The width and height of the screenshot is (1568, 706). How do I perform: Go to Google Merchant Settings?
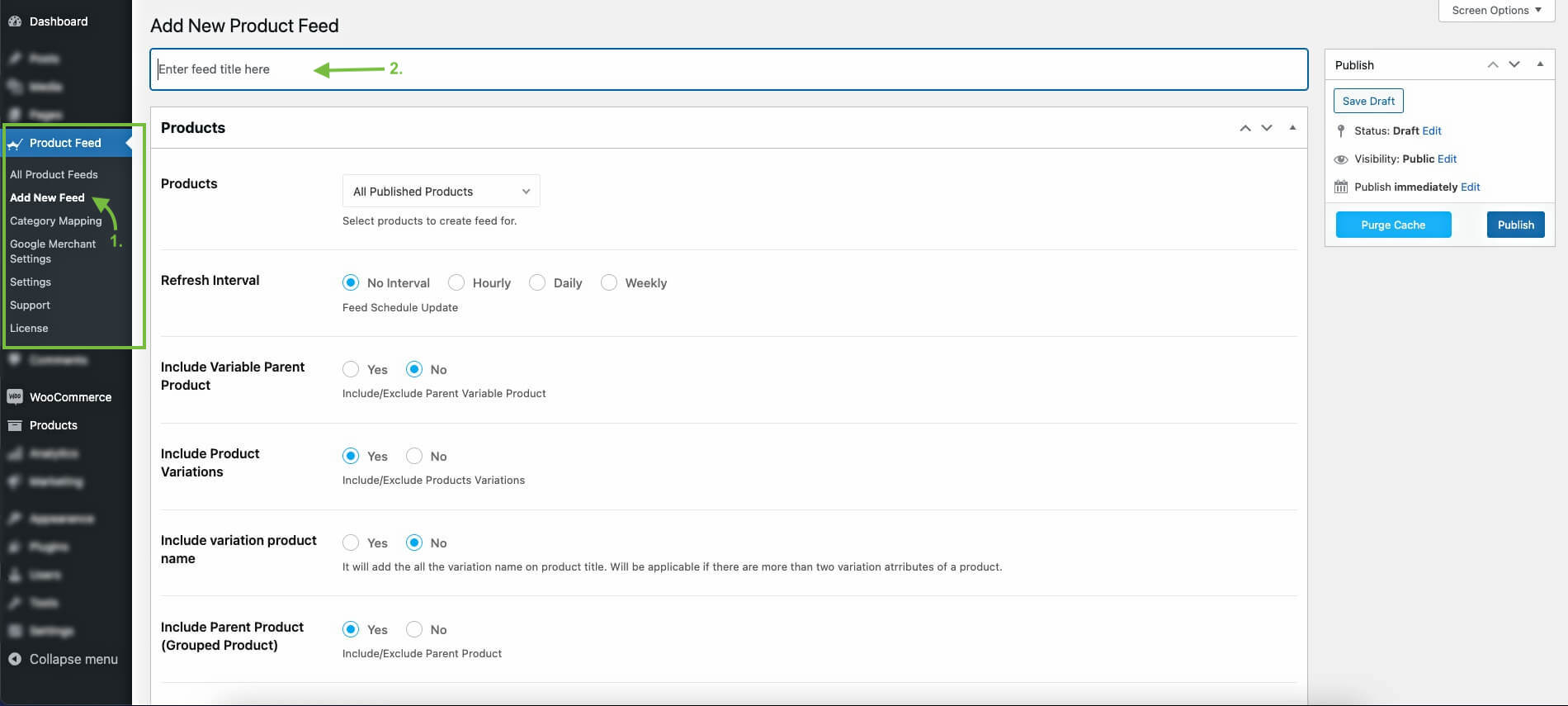(x=53, y=251)
